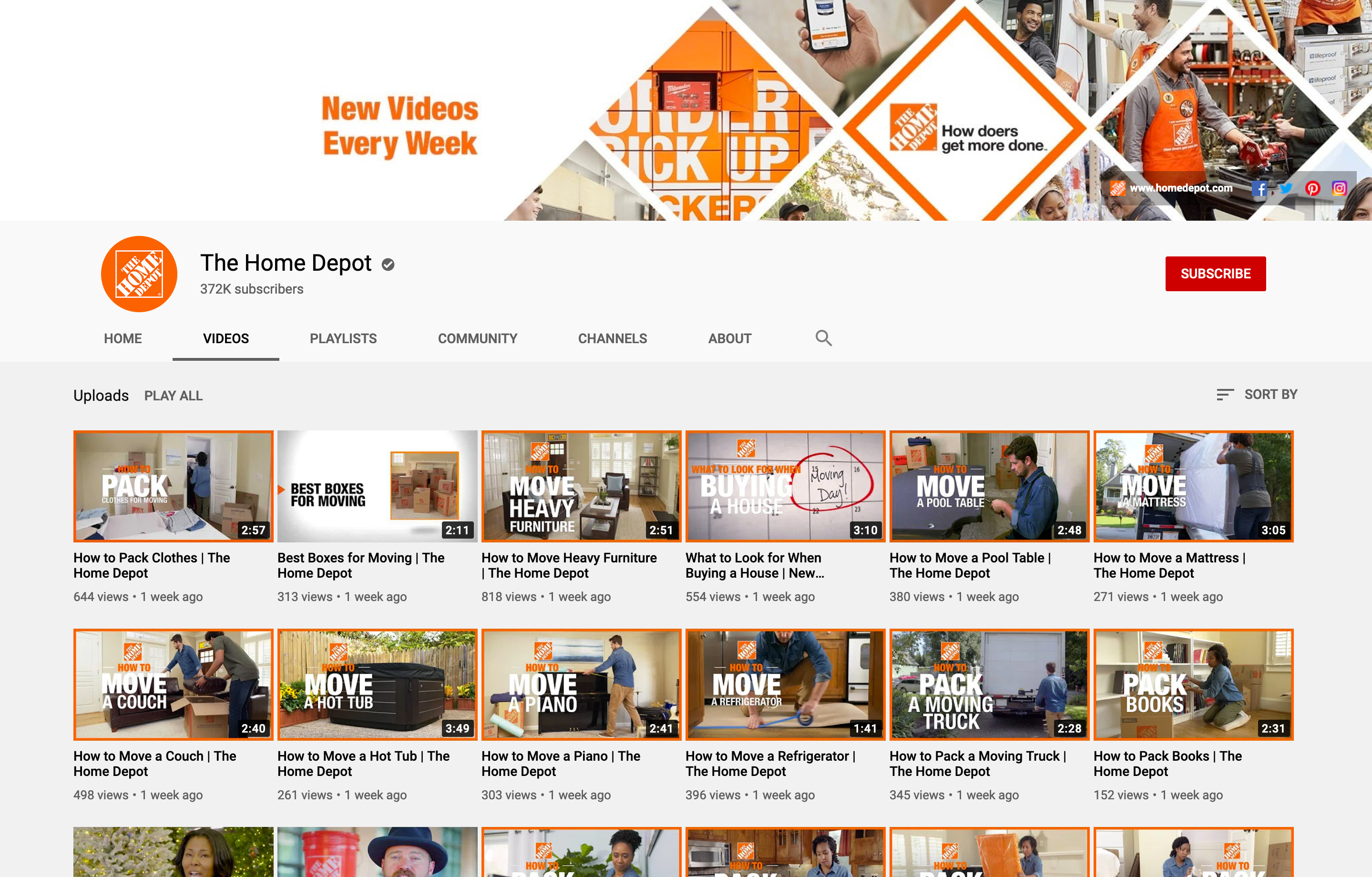Switch to the Playlists tab
Image resolution: width=1372 pixels, height=877 pixels.
click(343, 339)
